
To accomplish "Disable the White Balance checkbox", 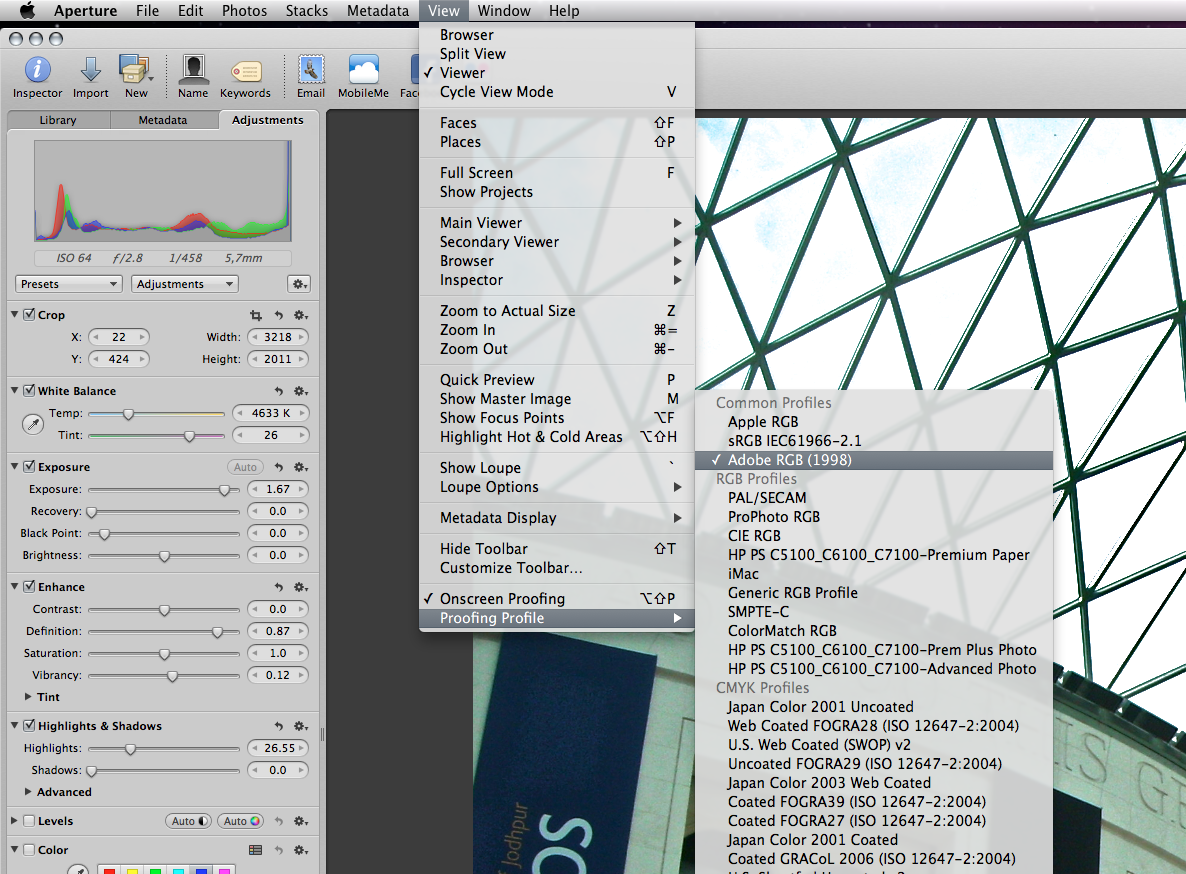I will [x=29, y=391].
